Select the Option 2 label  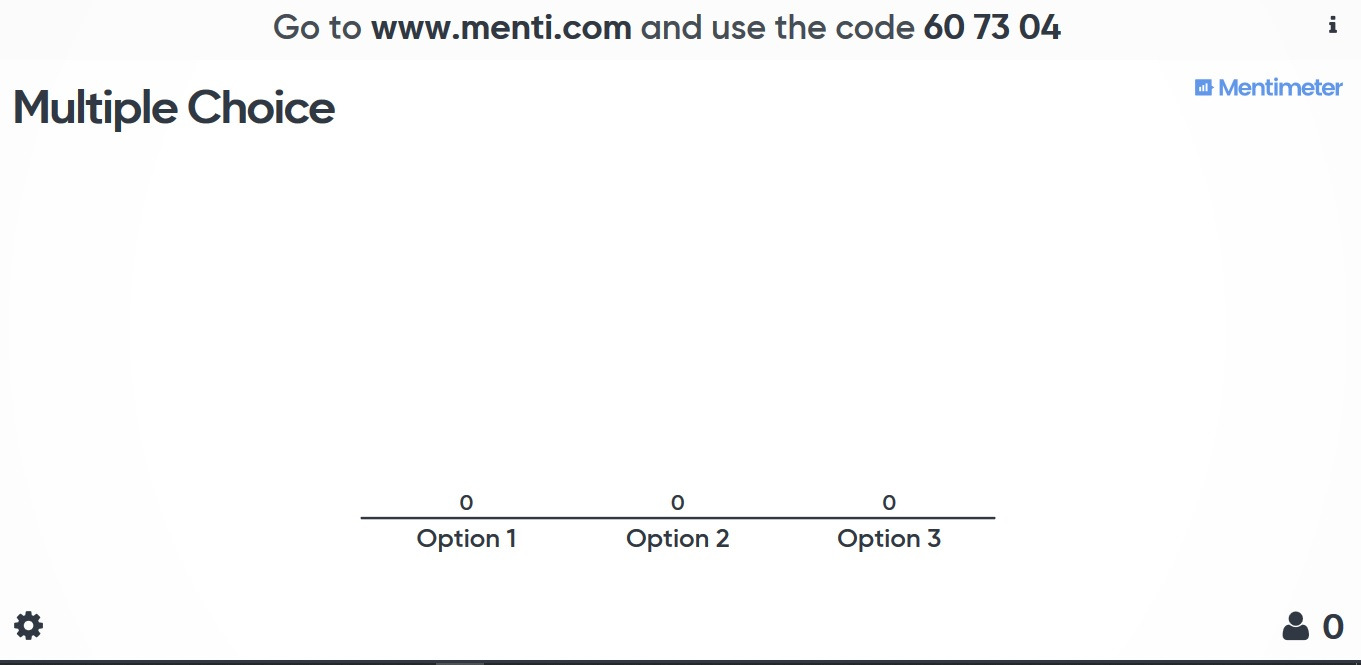[x=677, y=539]
